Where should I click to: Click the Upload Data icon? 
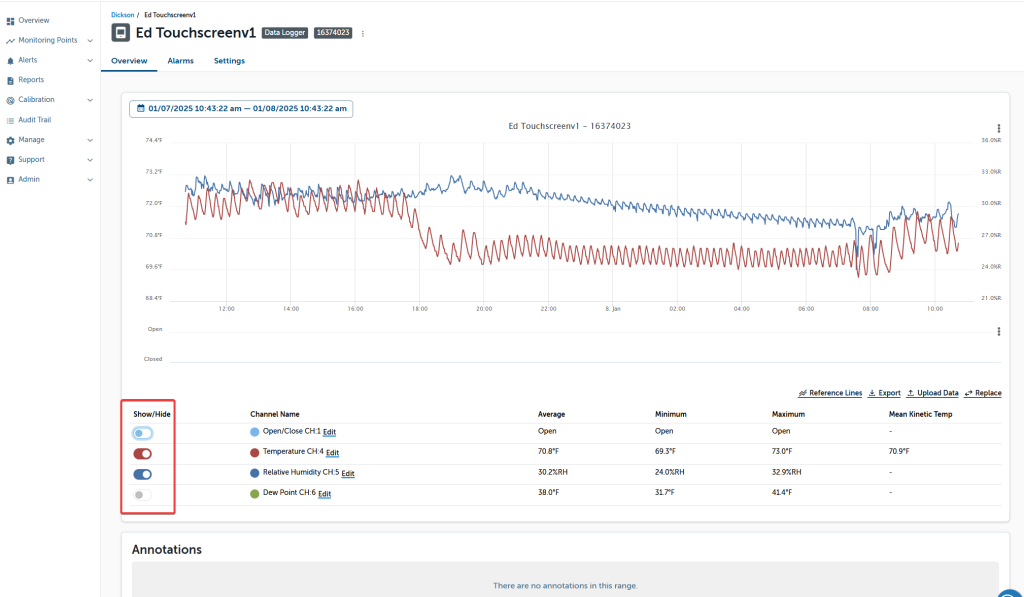(x=911, y=393)
